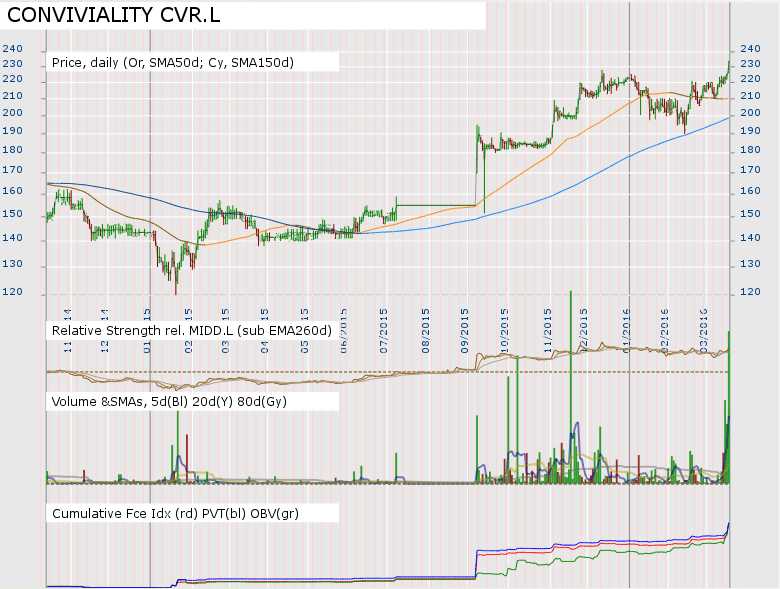Click the 08/2015 date axis label
Image resolution: width=780 pixels, height=589 pixels.
tap(425, 331)
